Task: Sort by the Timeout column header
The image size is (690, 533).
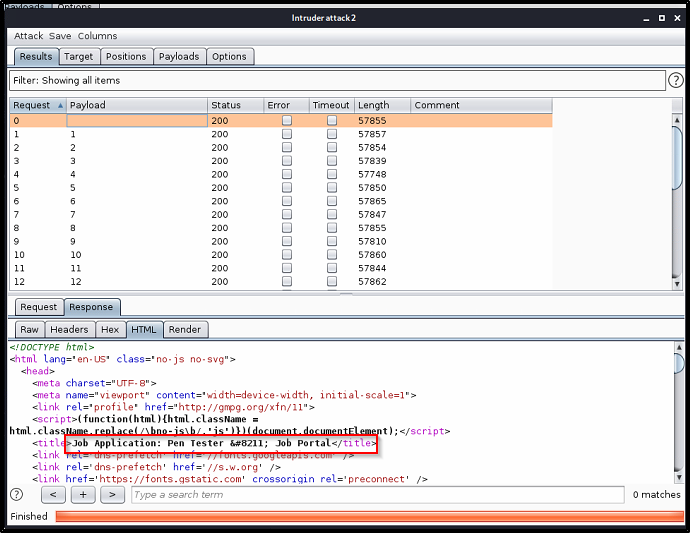Action: pyautogui.click(x=332, y=105)
